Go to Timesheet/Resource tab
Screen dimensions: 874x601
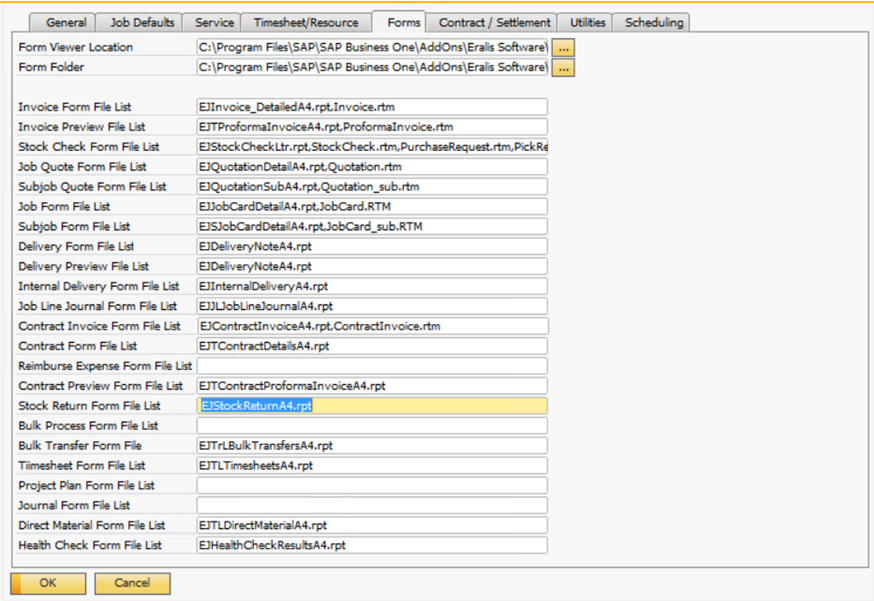pyautogui.click(x=306, y=22)
